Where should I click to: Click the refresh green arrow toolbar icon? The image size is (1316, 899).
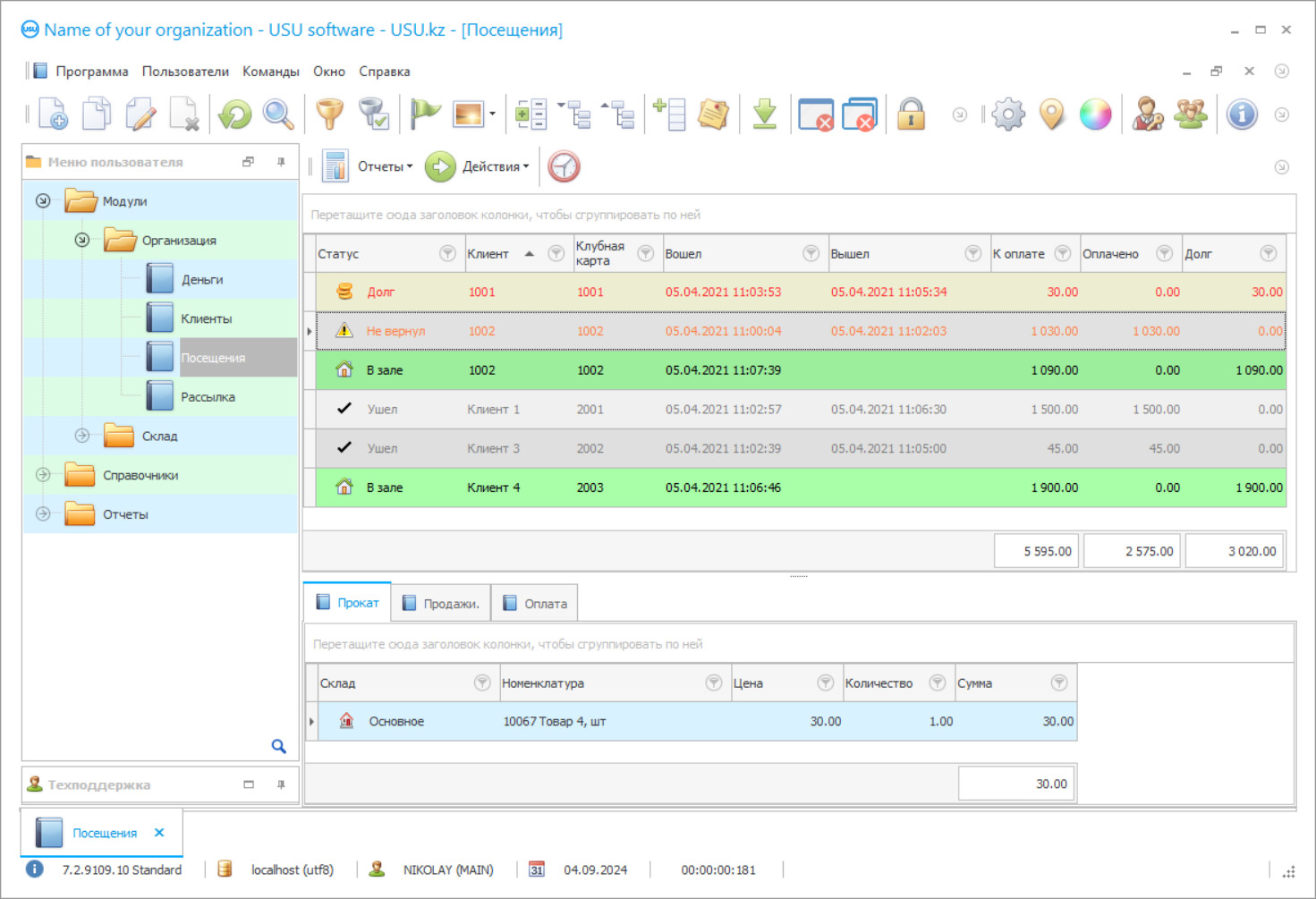click(x=235, y=114)
